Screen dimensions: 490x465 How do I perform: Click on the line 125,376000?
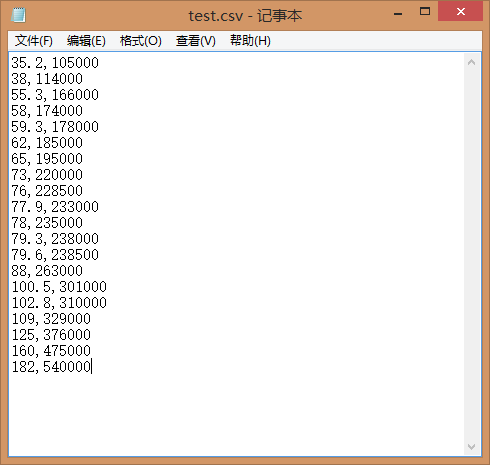(x=51, y=335)
